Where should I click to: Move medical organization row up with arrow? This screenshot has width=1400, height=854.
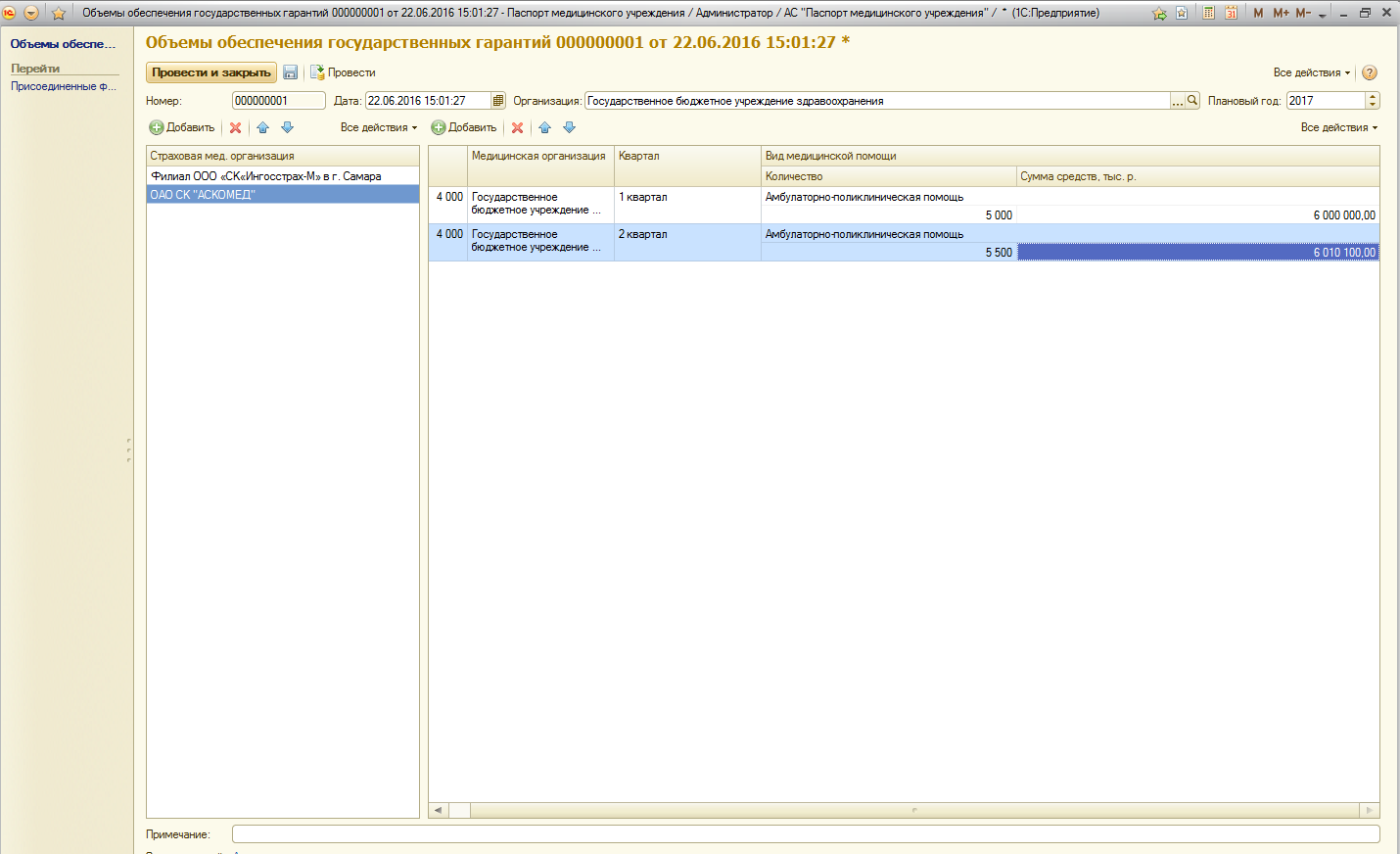click(x=544, y=128)
